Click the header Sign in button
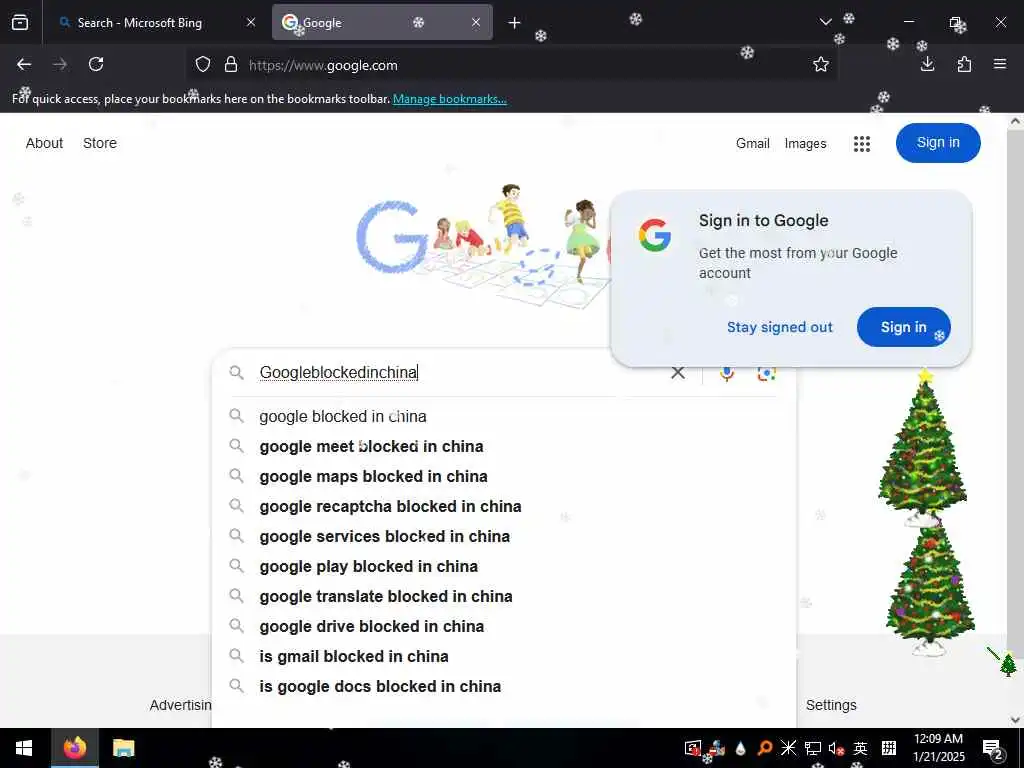Image resolution: width=1024 pixels, height=768 pixels. 938,143
